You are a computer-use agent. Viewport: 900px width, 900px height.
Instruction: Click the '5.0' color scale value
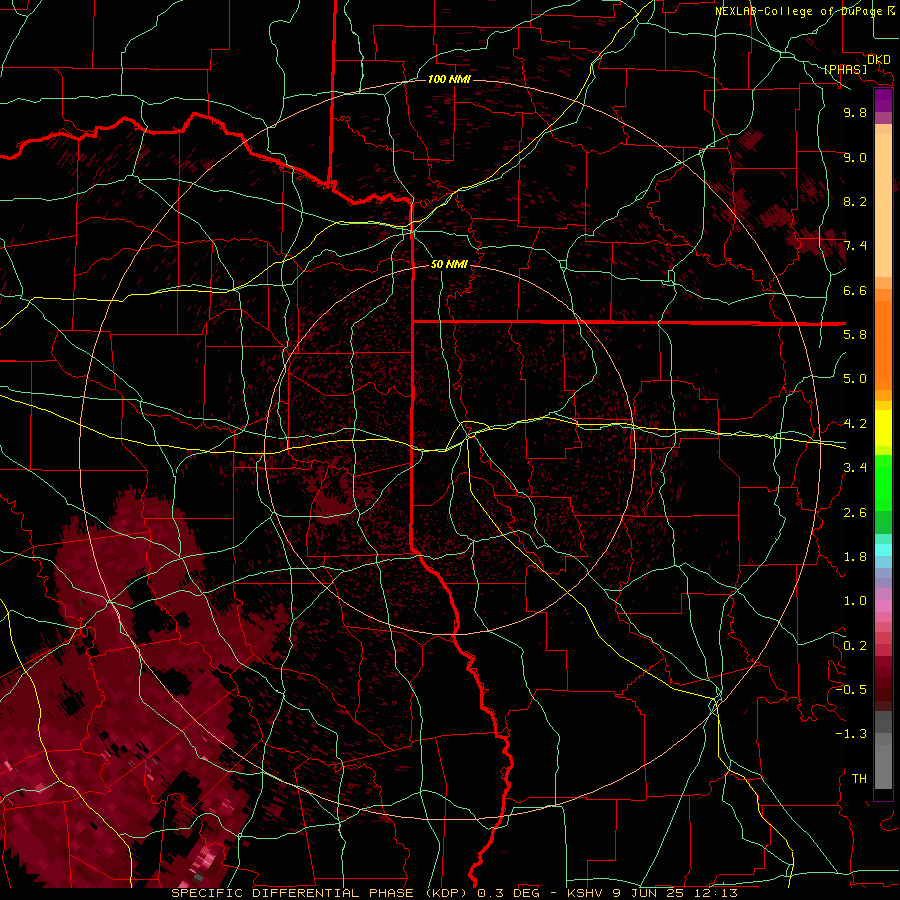click(x=855, y=379)
